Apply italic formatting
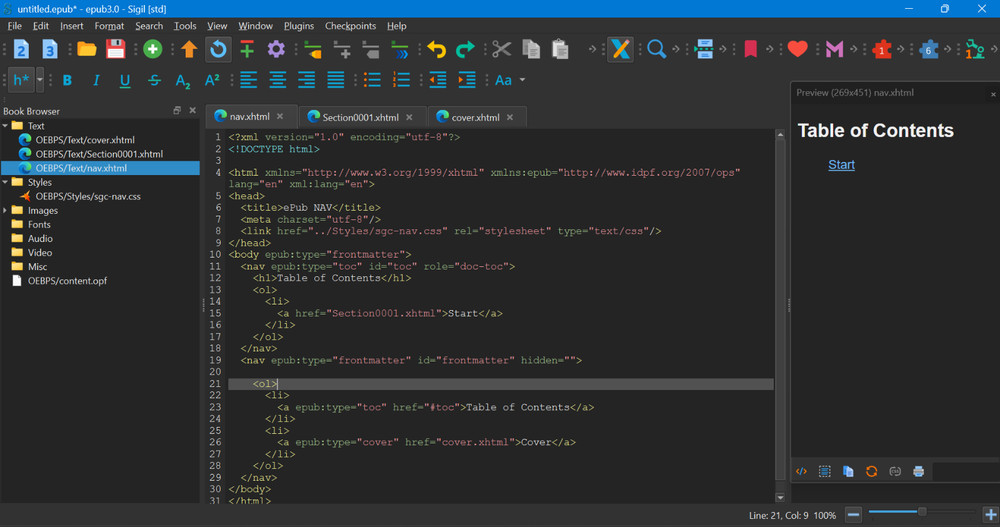Viewport: 1000px width, 527px height. tap(96, 80)
